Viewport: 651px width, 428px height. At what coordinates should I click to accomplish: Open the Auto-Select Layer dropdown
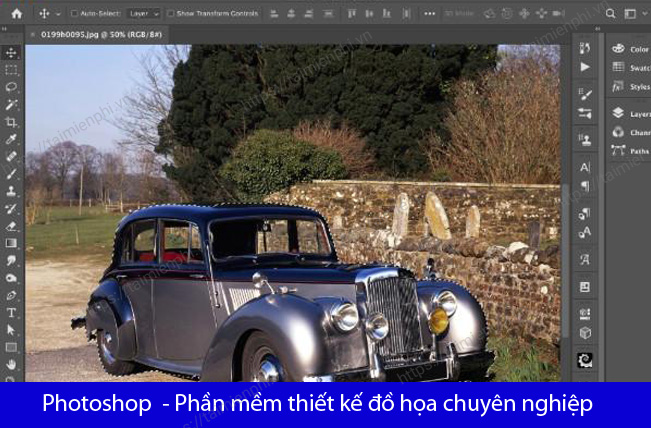(x=143, y=14)
